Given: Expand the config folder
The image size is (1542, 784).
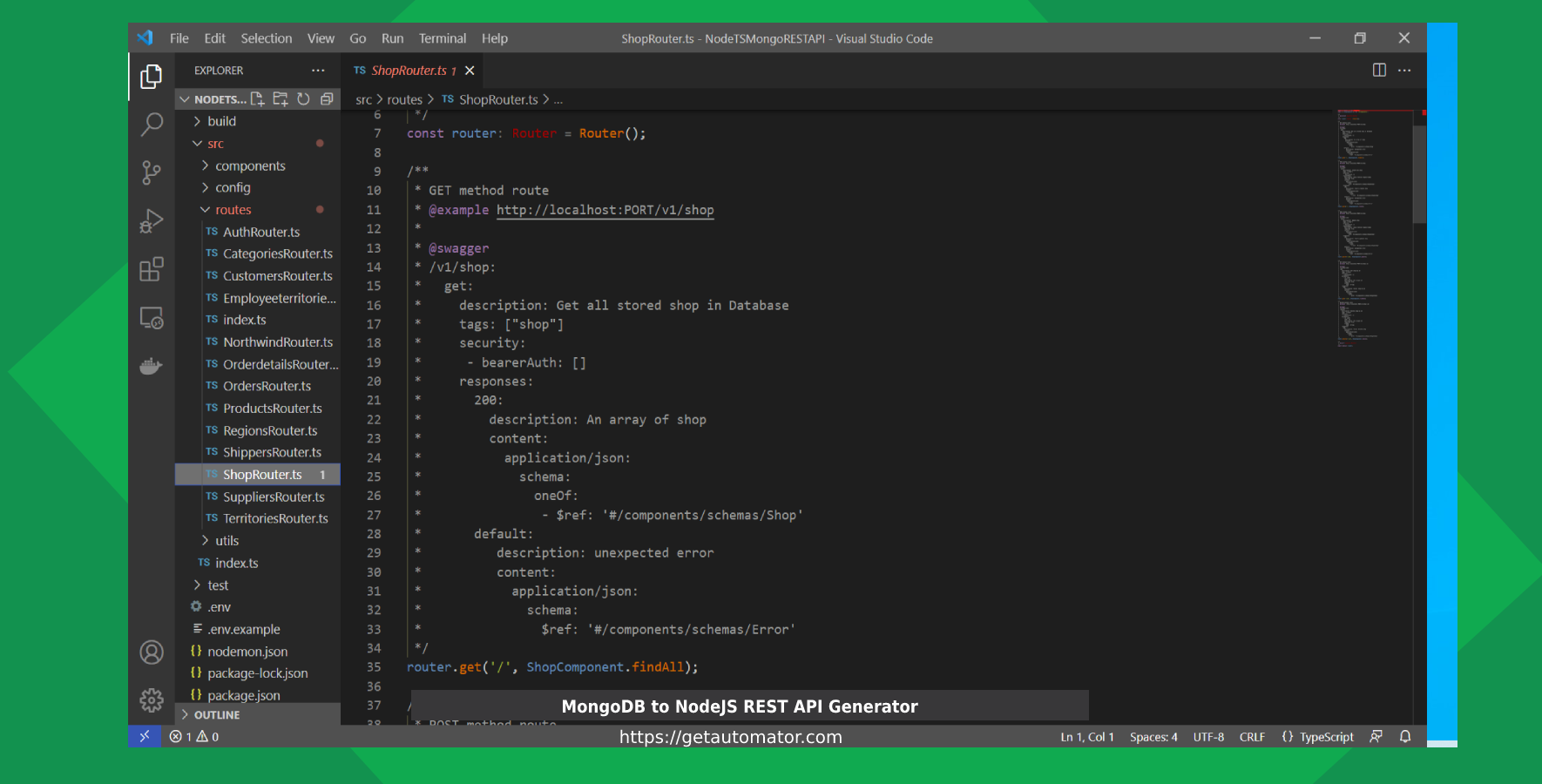Looking at the screenshot, I should point(233,187).
